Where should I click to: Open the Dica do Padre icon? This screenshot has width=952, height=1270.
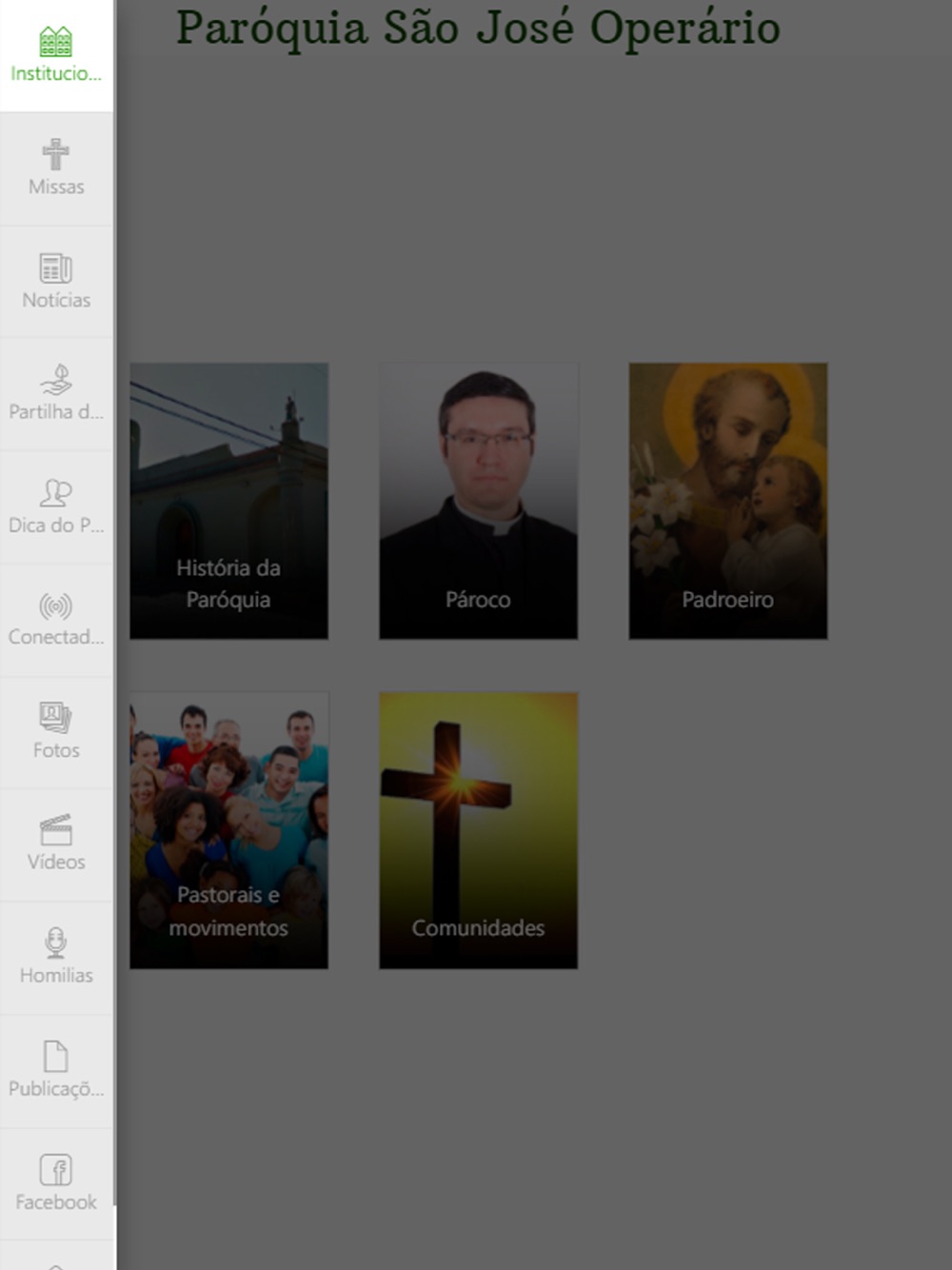[55, 493]
